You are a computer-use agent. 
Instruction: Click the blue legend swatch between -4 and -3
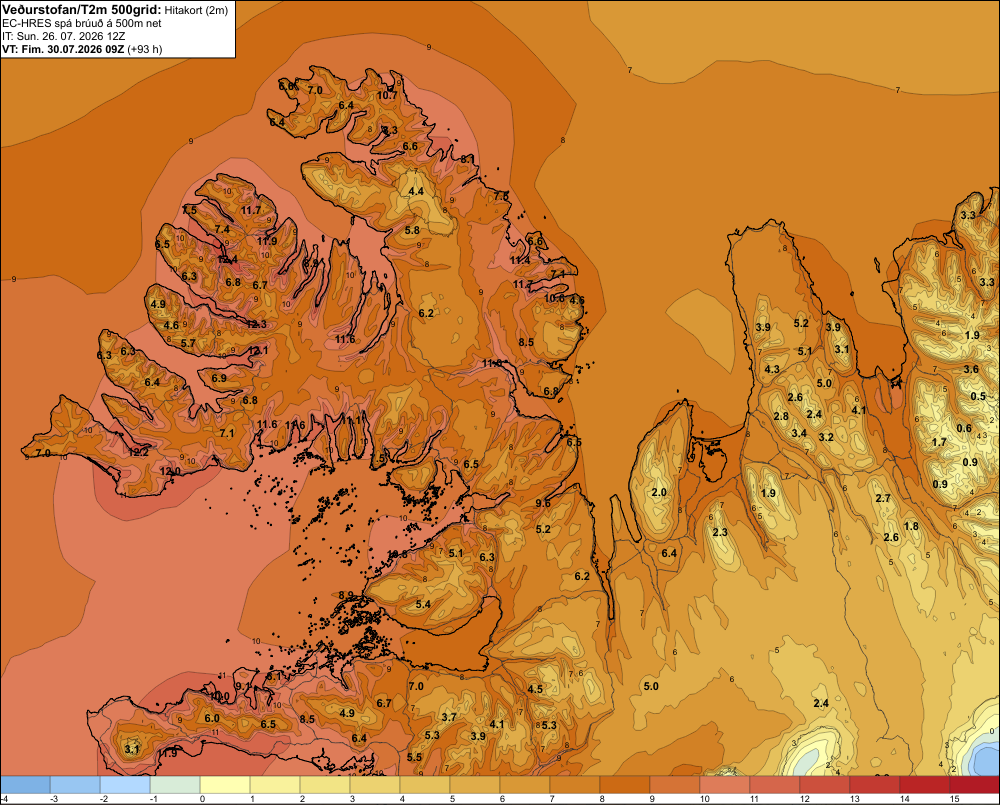26,785
